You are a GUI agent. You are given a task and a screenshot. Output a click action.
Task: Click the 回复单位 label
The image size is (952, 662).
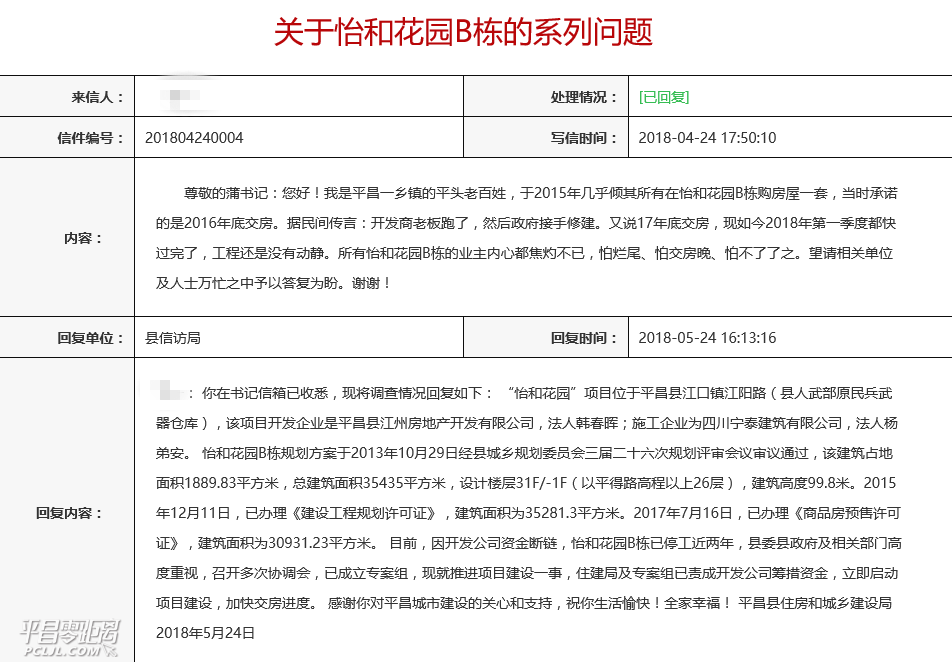[x=91, y=338]
